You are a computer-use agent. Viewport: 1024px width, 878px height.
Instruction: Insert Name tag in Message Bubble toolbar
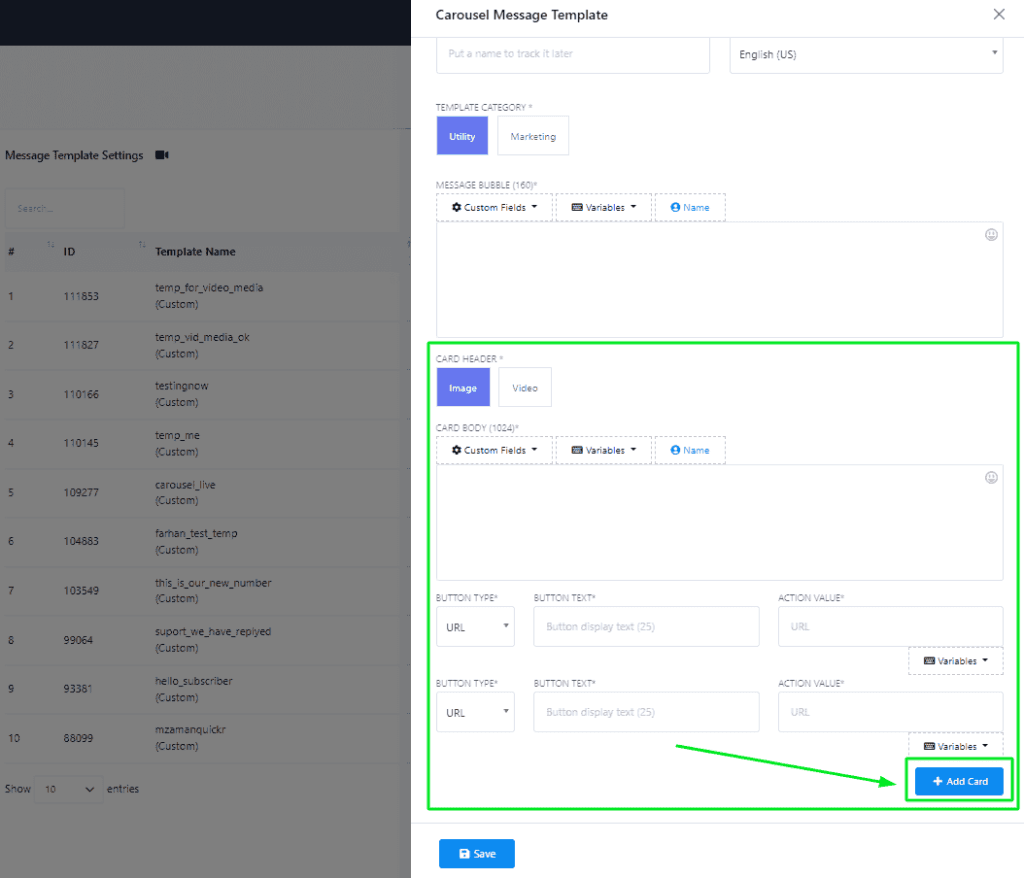pos(690,208)
